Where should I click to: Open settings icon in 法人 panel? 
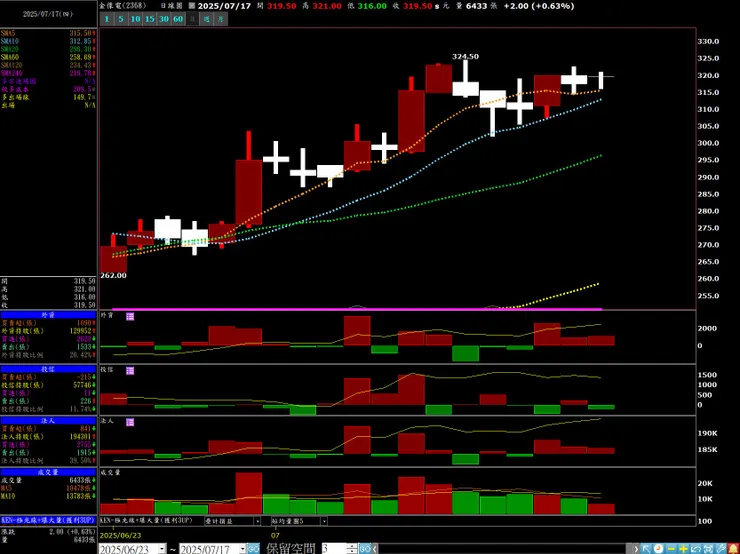(x=130, y=422)
